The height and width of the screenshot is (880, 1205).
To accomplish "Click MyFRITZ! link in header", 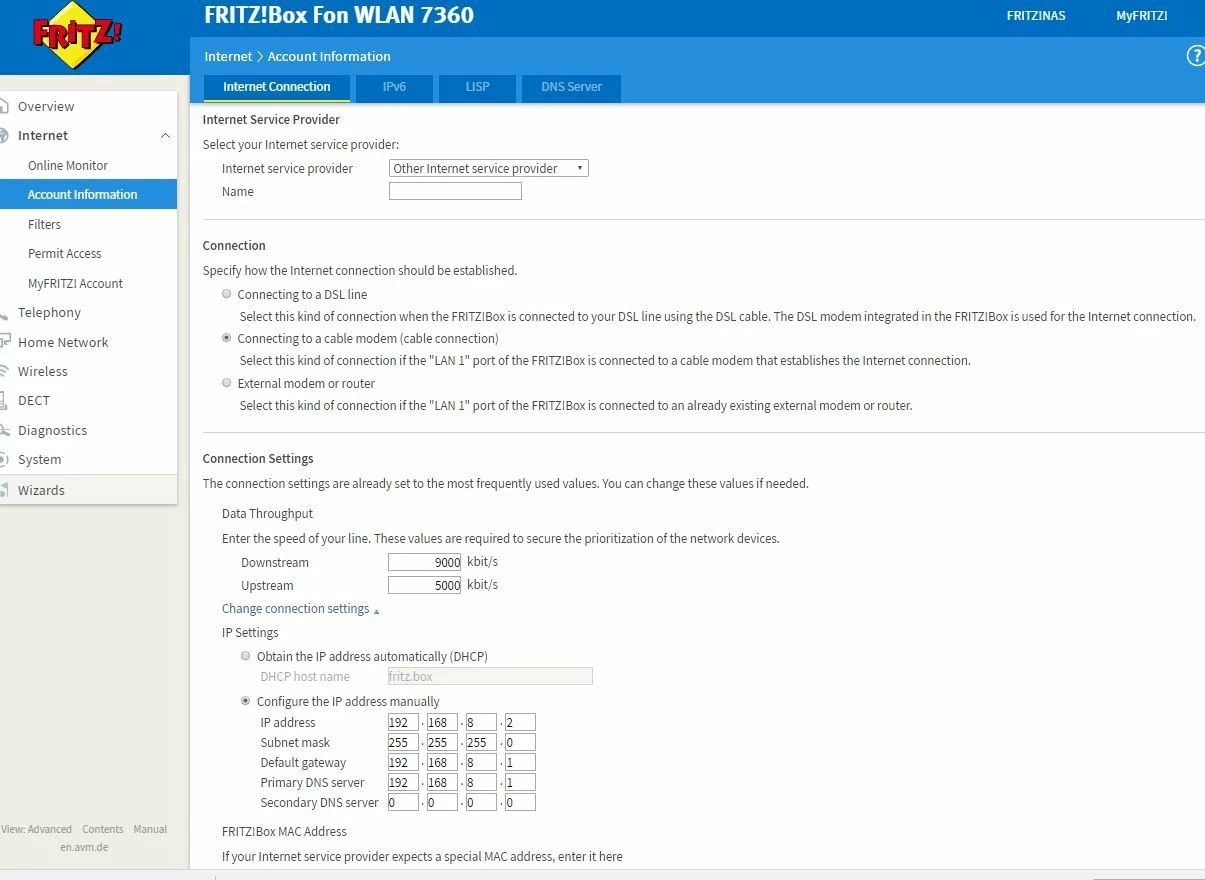I will 1142,16.
